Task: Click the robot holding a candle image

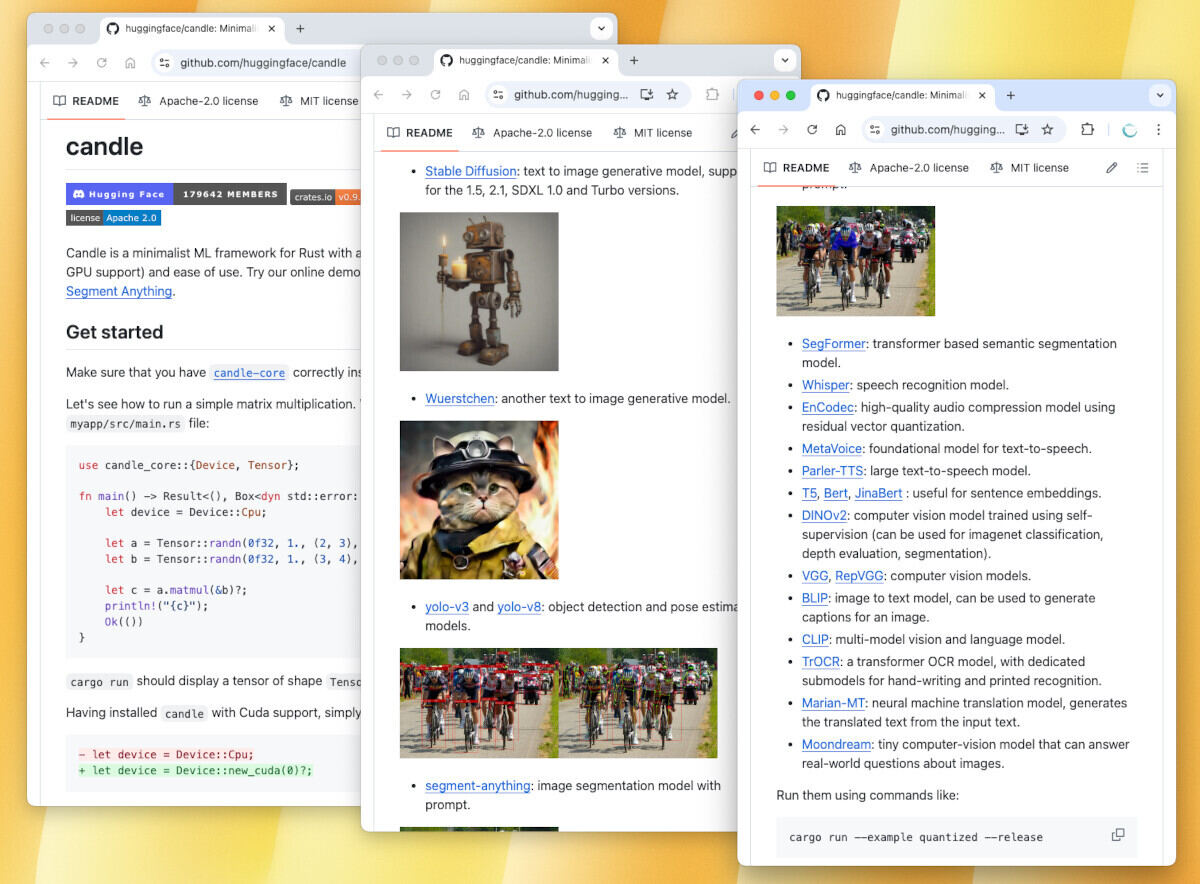Action: pyautogui.click(x=479, y=291)
